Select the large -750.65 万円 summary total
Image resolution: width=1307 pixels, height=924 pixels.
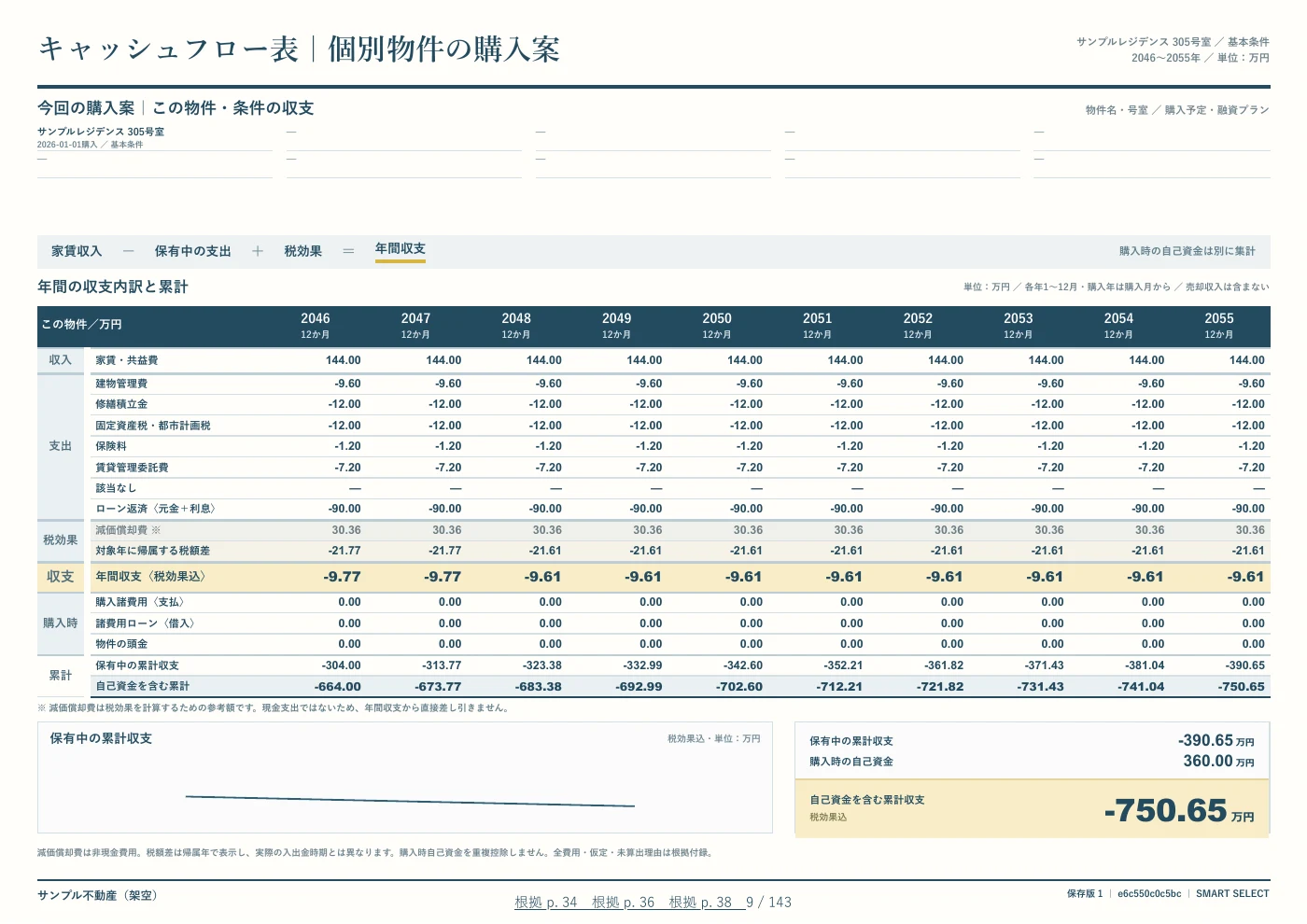coord(1179,810)
